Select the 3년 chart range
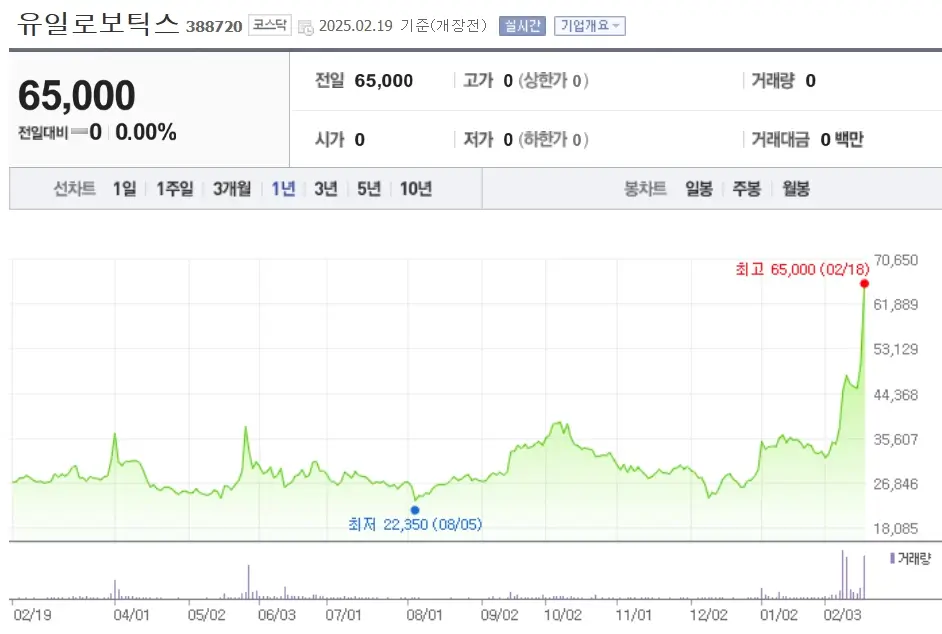The height and width of the screenshot is (634, 942). coord(324,187)
